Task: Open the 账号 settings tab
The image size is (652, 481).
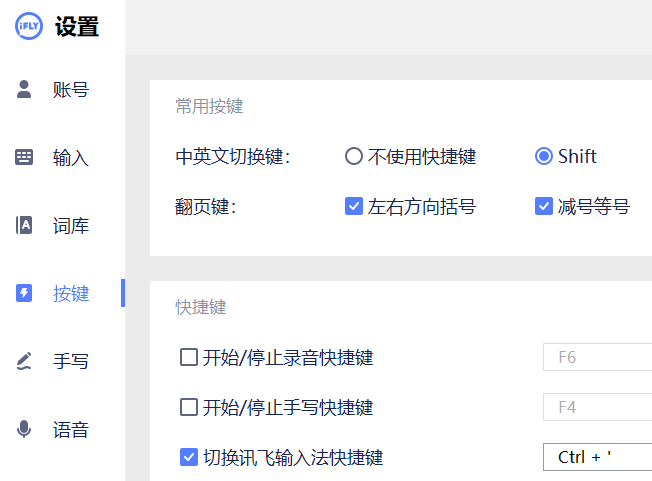Action: (71, 90)
